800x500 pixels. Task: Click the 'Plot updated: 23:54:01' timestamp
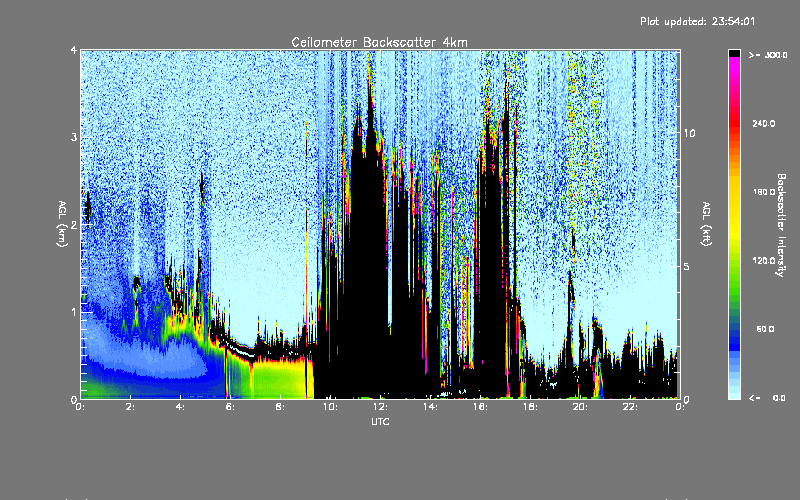[x=697, y=21]
